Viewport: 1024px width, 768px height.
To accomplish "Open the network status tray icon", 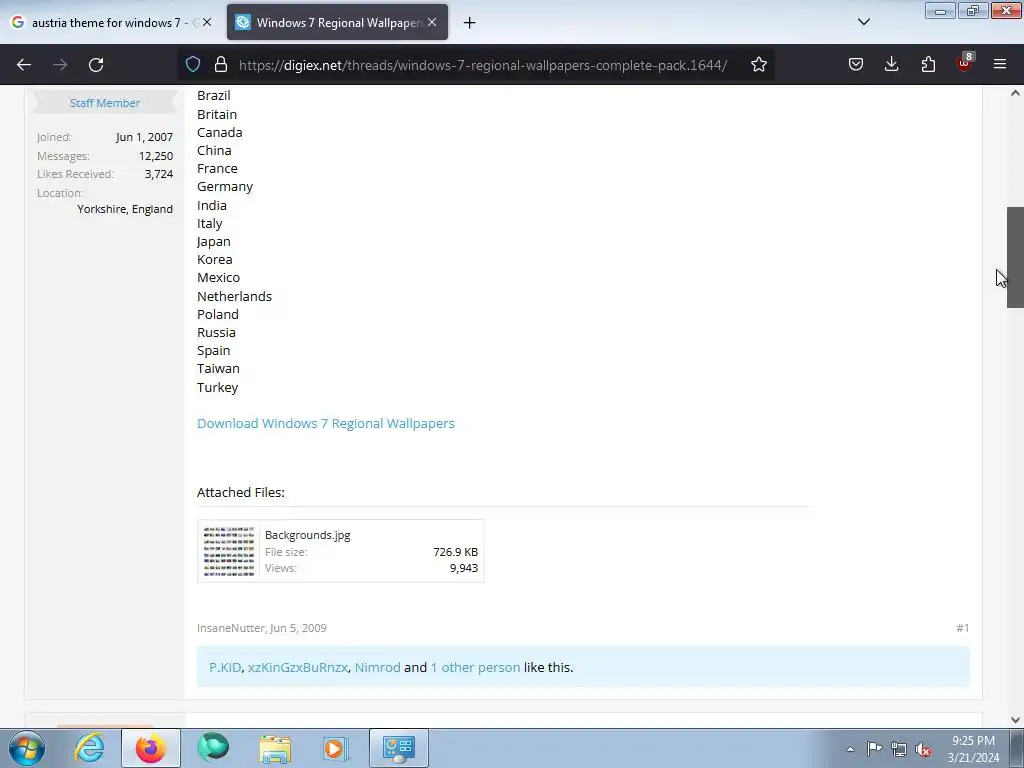I will click(x=899, y=749).
